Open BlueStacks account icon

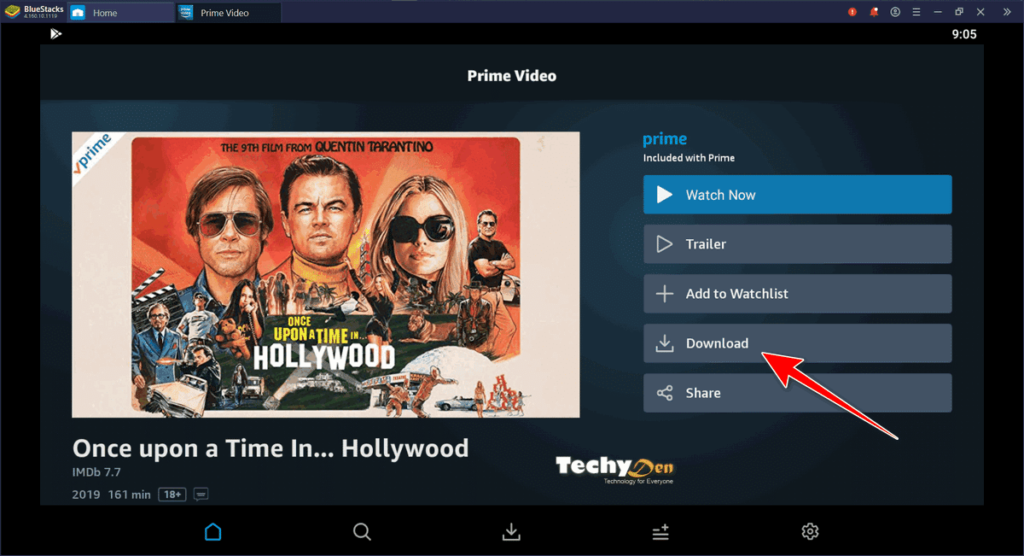click(x=895, y=12)
